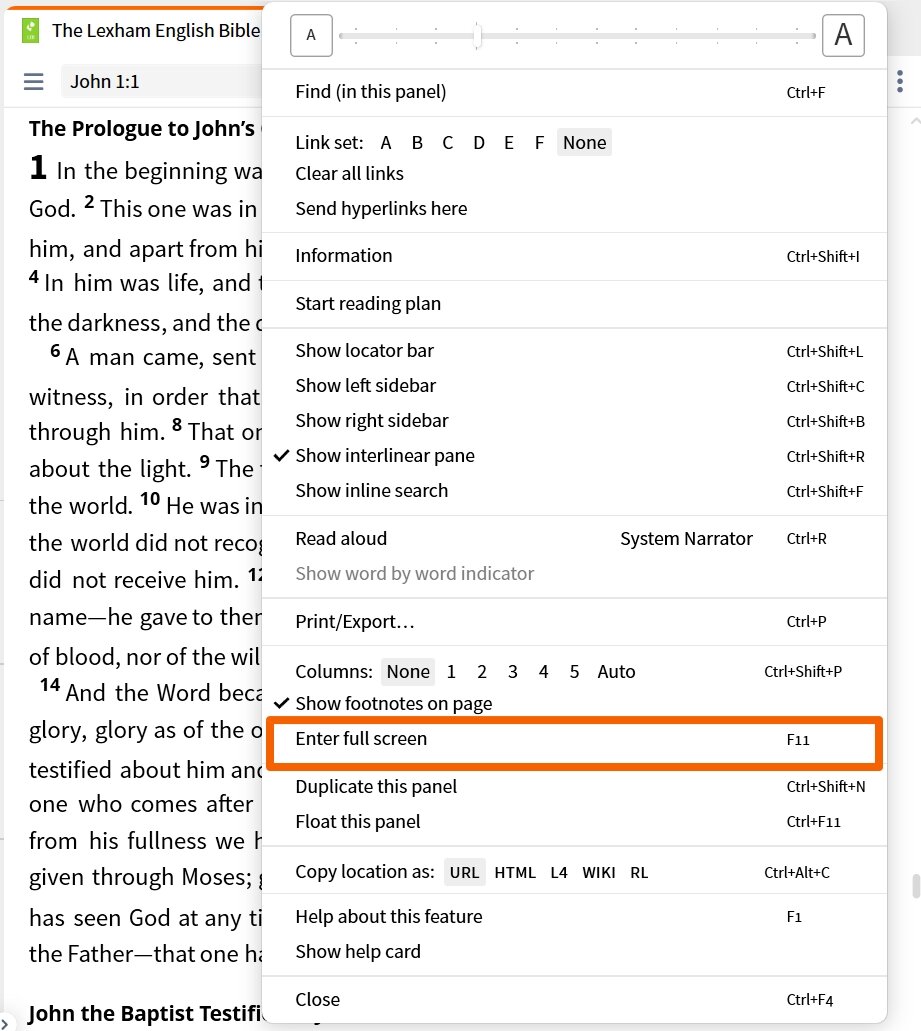Image resolution: width=921 pixels, height=1031 pixels.
Task: Choose link set D
Action: pyautogui.click(x=479, y=143)
